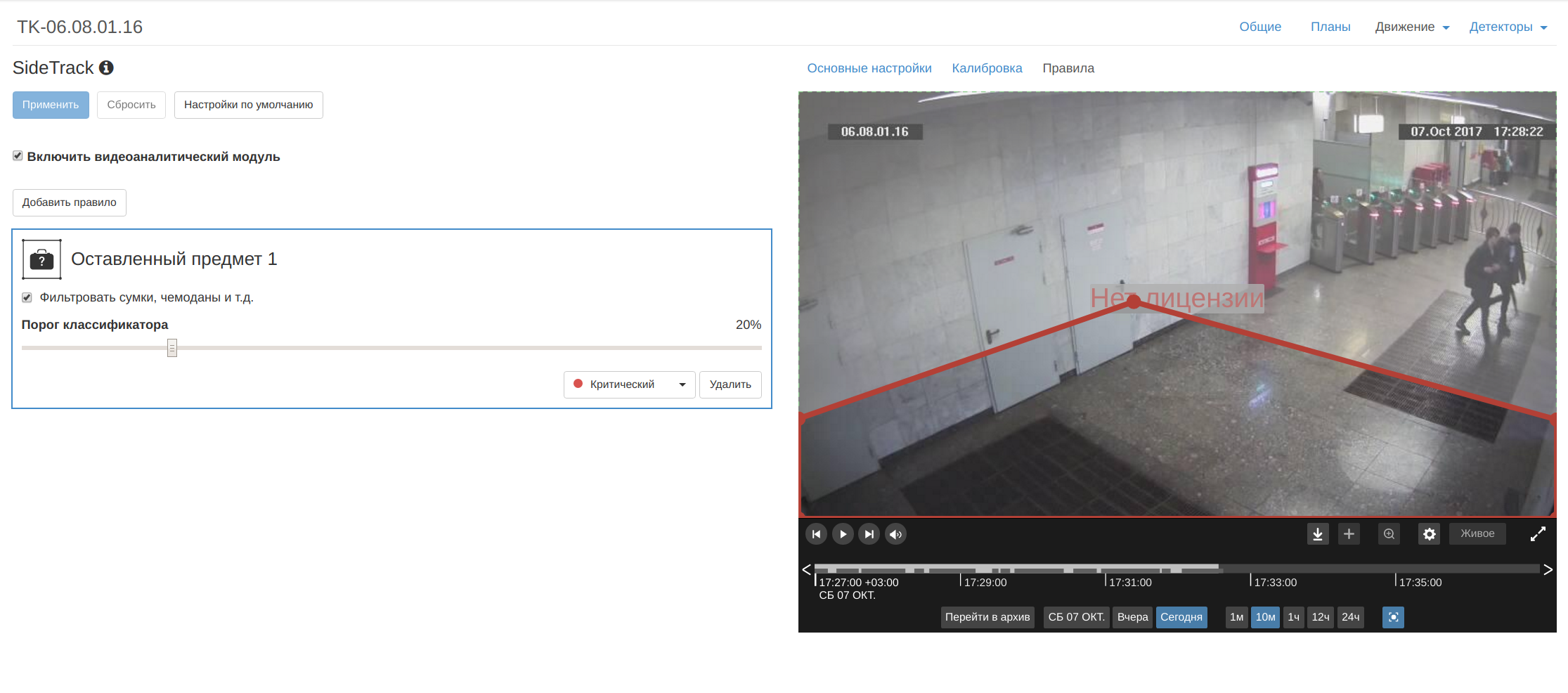Jump to the previous frame in the player
Screen dimensions: 1568x693
click(x=816, y=534)
